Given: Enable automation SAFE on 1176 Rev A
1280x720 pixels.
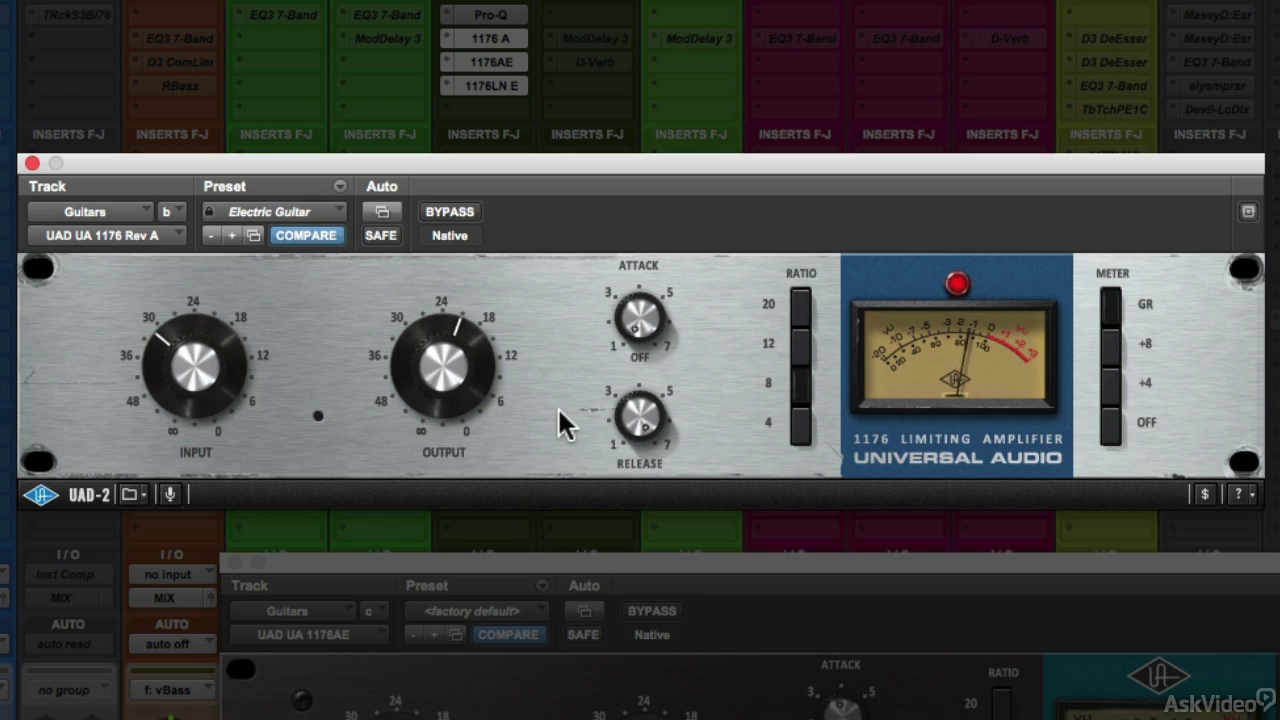Looking at the screenshot, I should pyautogui.click(x=381, y=236).
